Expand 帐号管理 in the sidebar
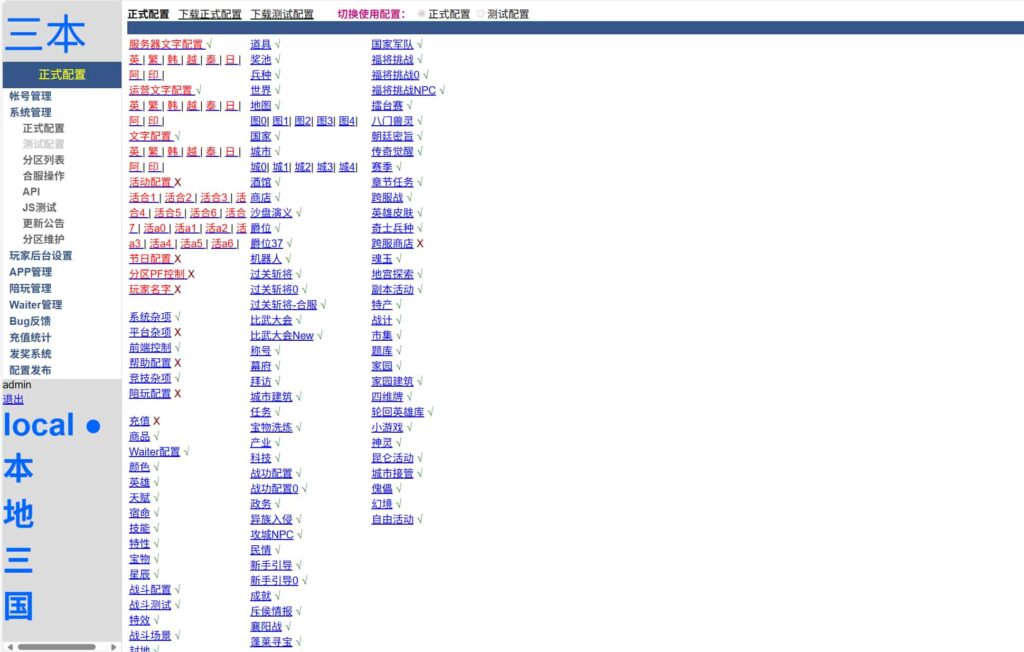 click(30, 96)
